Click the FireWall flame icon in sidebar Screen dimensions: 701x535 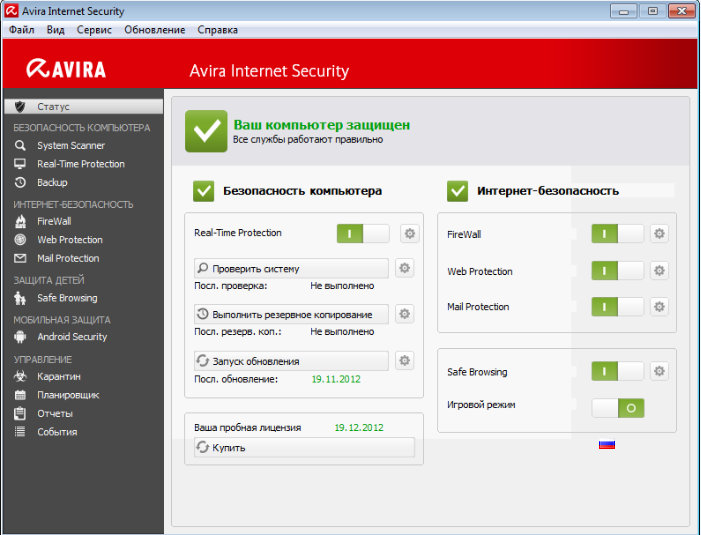(x=20, y=221)
